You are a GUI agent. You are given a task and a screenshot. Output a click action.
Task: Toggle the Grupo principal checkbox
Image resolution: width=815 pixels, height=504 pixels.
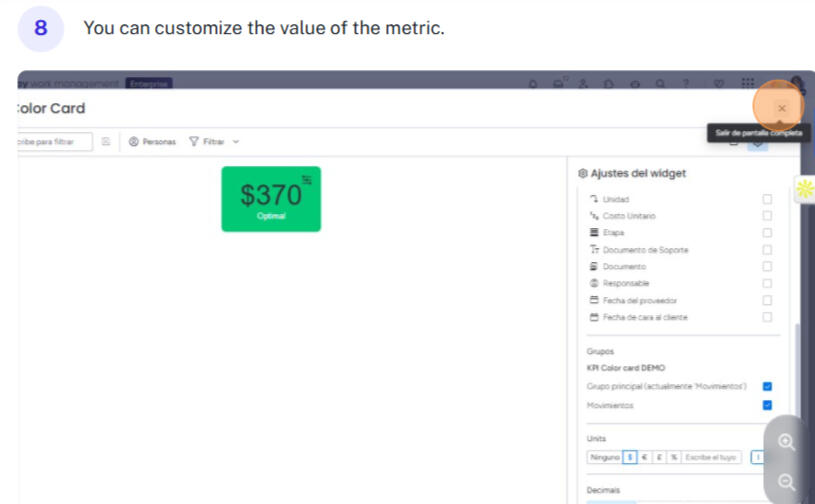767,386
